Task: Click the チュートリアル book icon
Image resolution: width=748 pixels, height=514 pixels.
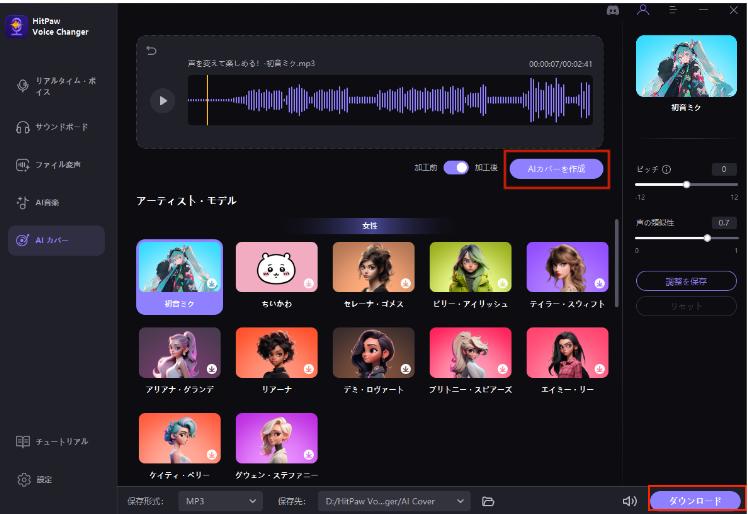Action: pos(22,442)
